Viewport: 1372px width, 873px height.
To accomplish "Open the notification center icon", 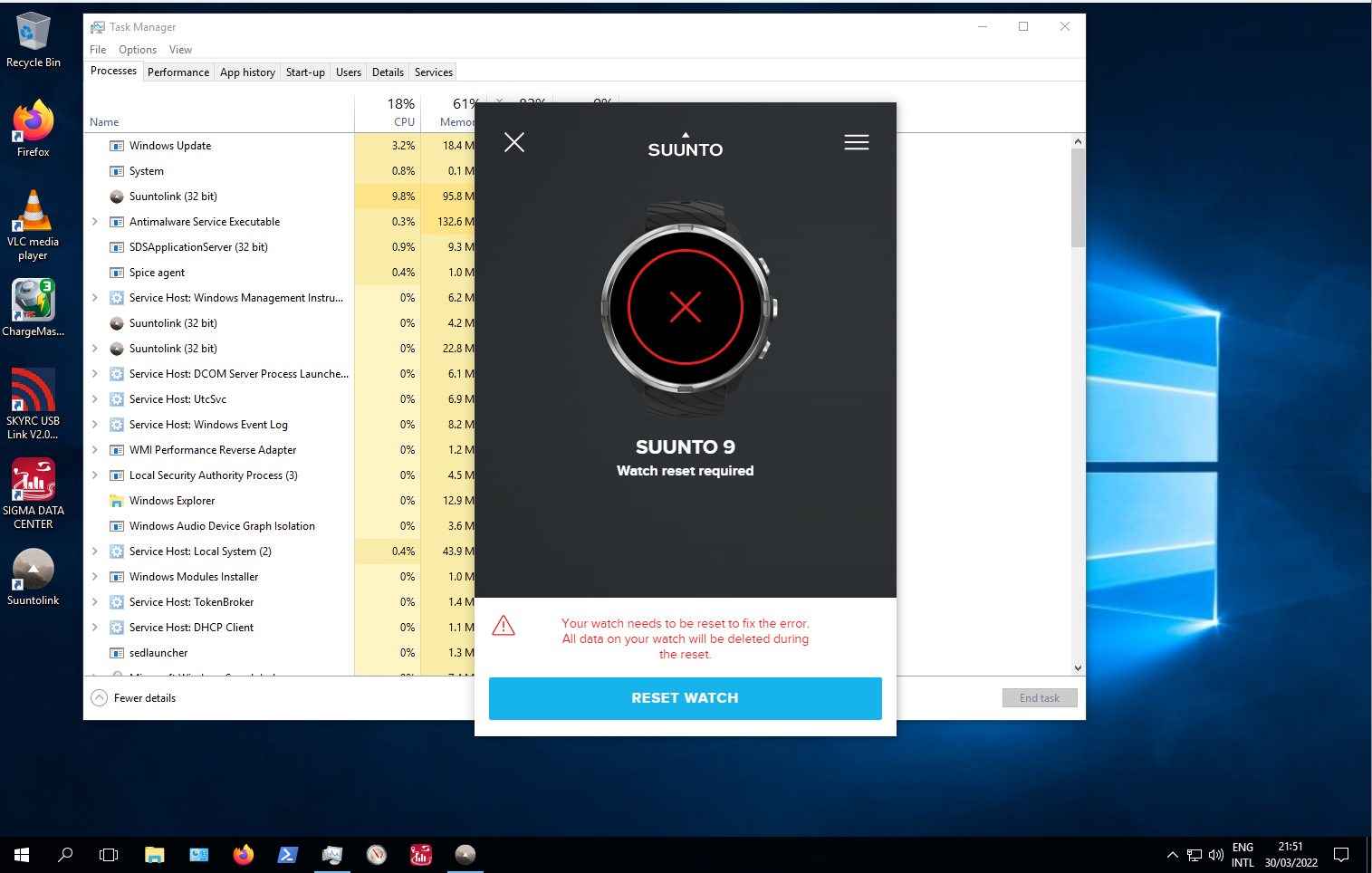I will (1342, 855).
